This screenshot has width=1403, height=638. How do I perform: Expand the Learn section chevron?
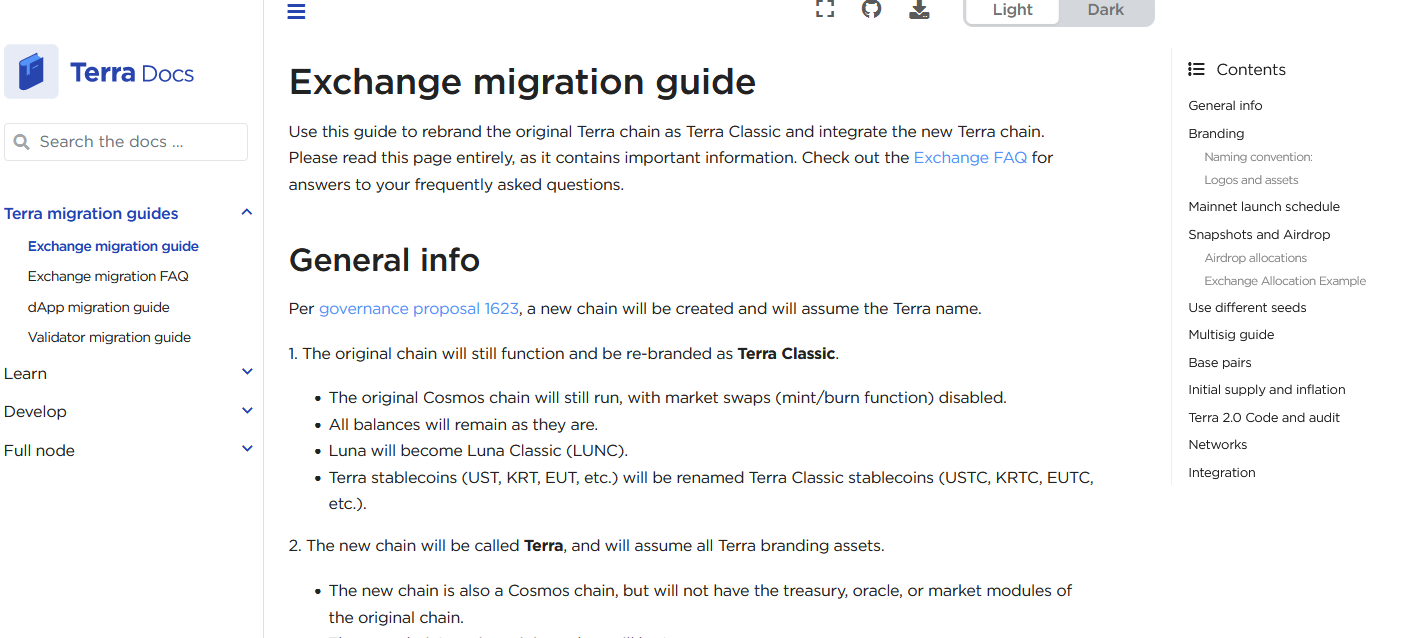coord(247,372)
